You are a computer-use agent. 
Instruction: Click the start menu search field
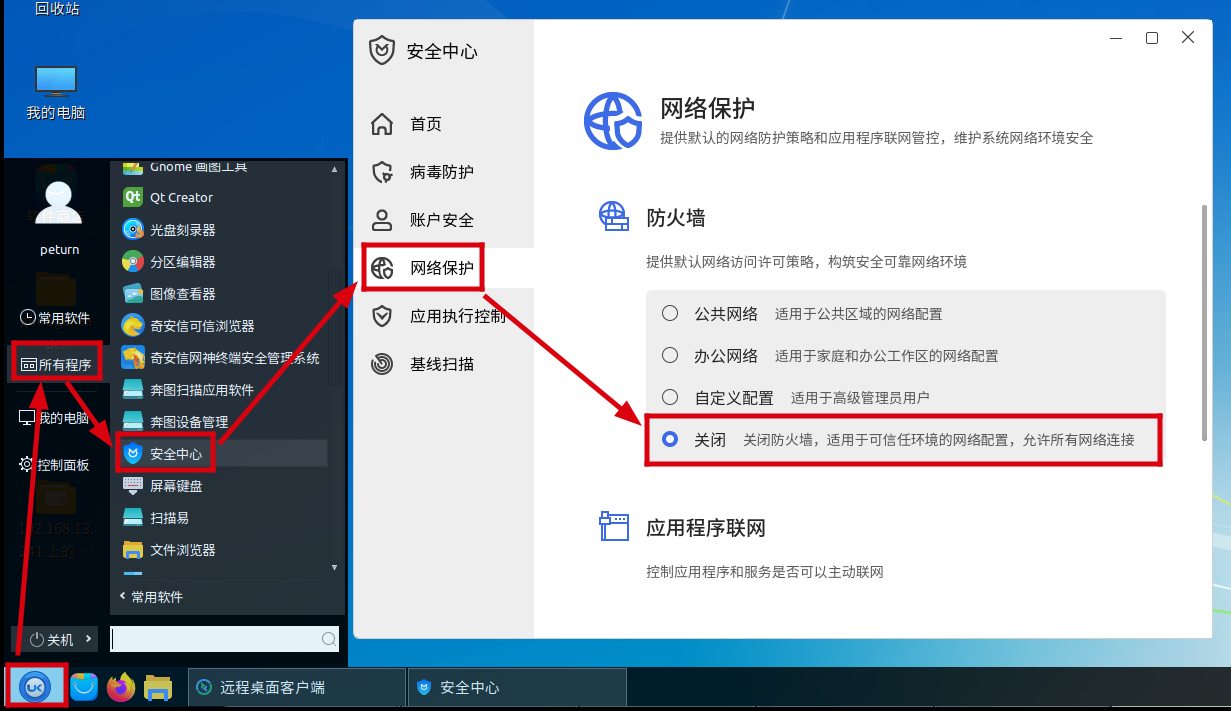coord(215,639)
